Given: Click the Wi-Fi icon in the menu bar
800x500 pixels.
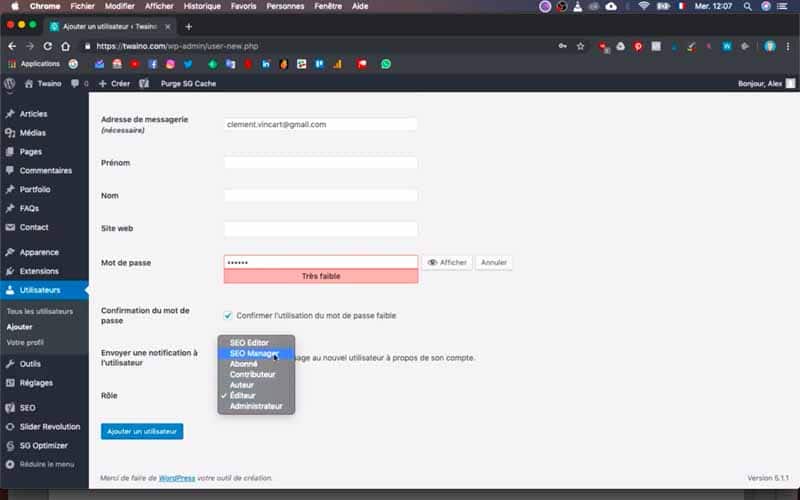Looking at the screenshot, I should tap(644, 6).
